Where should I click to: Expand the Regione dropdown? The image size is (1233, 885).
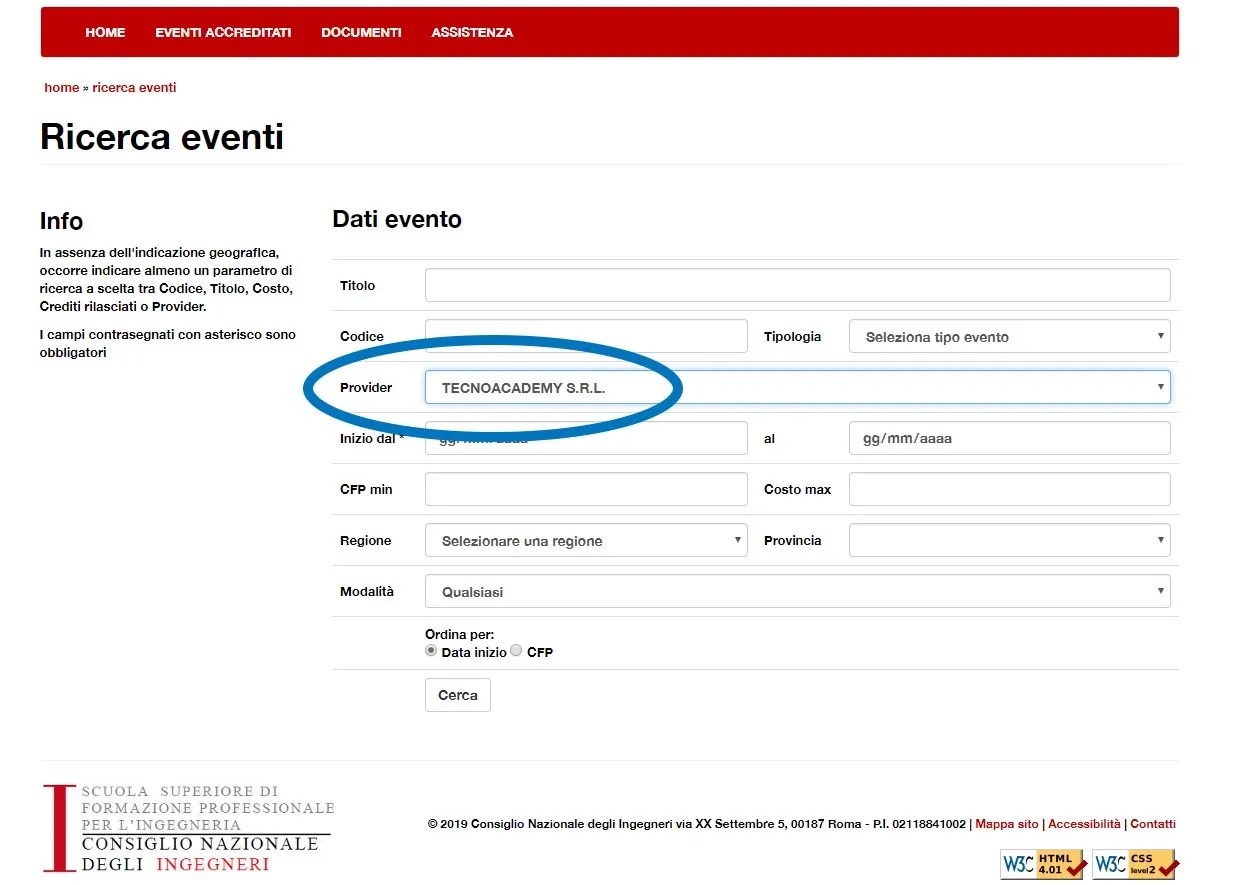click(586, 540)
